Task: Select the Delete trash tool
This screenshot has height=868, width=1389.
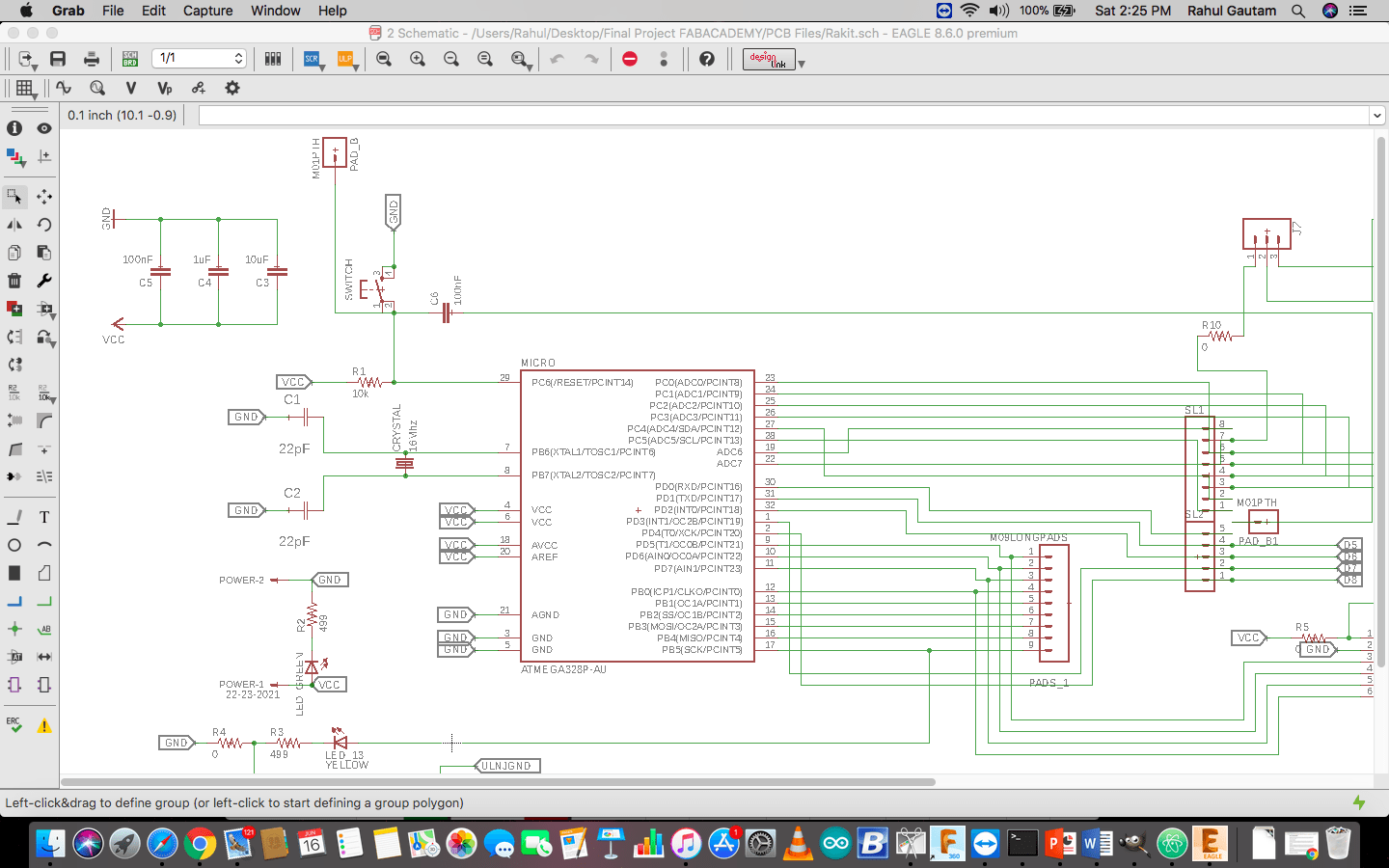Action: point(14,281)
